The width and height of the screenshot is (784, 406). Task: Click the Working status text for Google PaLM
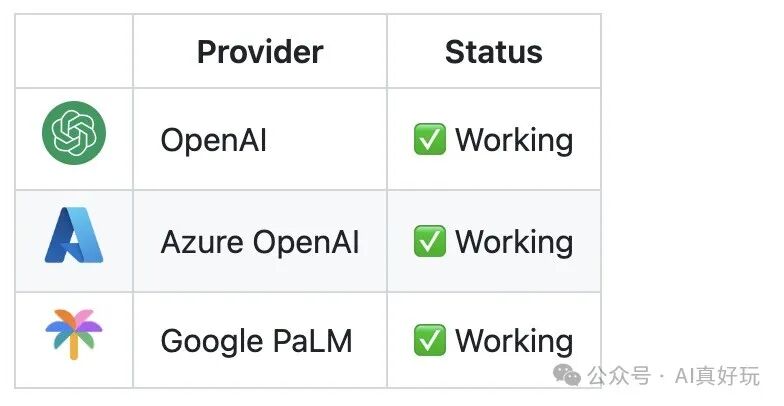[514, 341]
